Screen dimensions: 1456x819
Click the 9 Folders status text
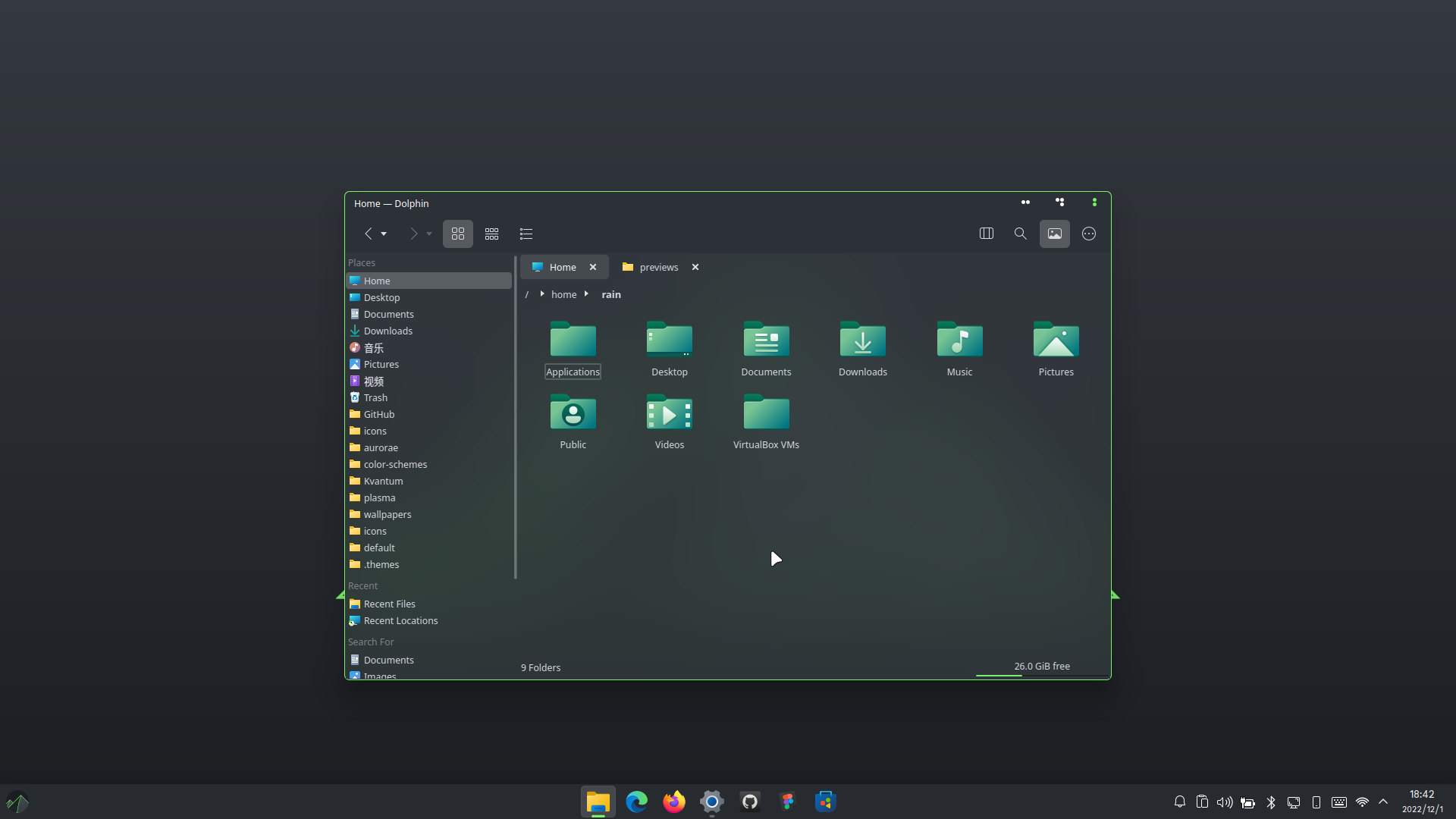(541, 667)
